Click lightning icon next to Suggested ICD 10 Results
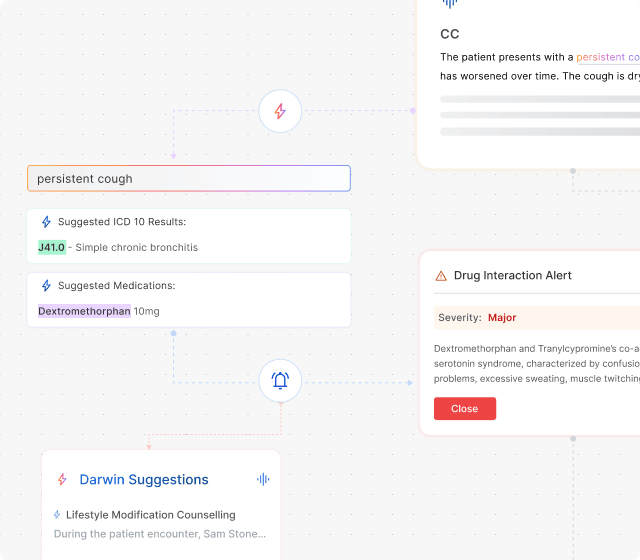Image resolution: width=640 pixels, height=560 pixels. tap(46, 222)
